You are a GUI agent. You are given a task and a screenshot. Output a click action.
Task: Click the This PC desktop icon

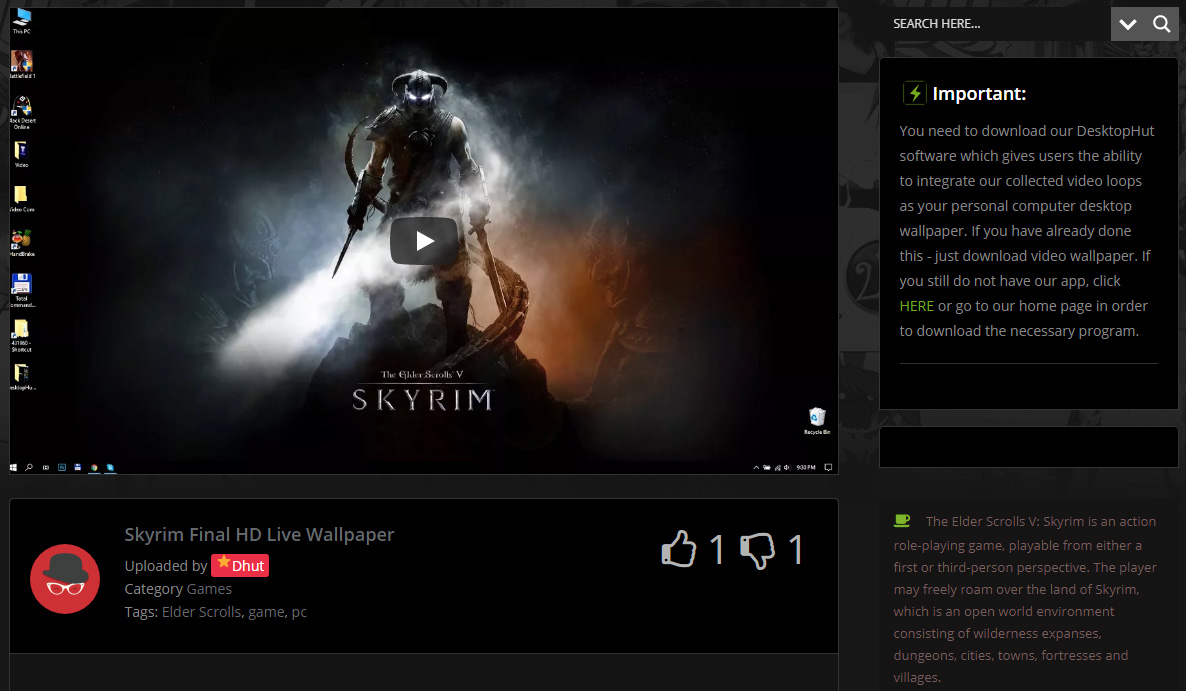(x=21, y=19)
